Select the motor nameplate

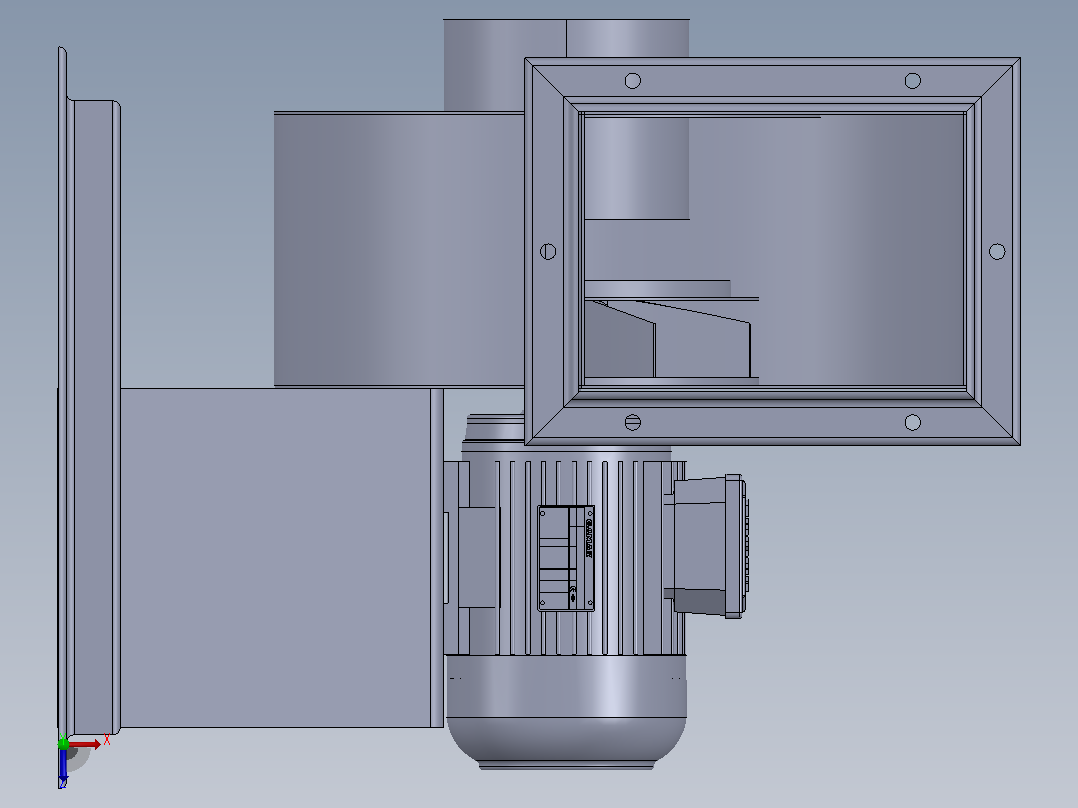(x=566, y=558)
